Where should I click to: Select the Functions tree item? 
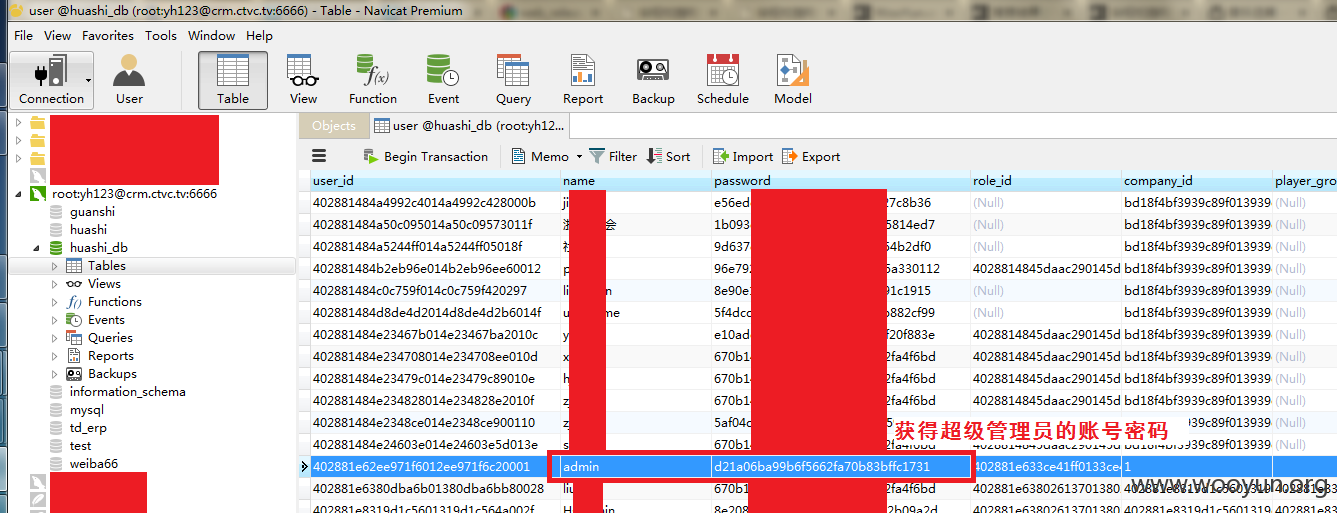coord(114,302)
